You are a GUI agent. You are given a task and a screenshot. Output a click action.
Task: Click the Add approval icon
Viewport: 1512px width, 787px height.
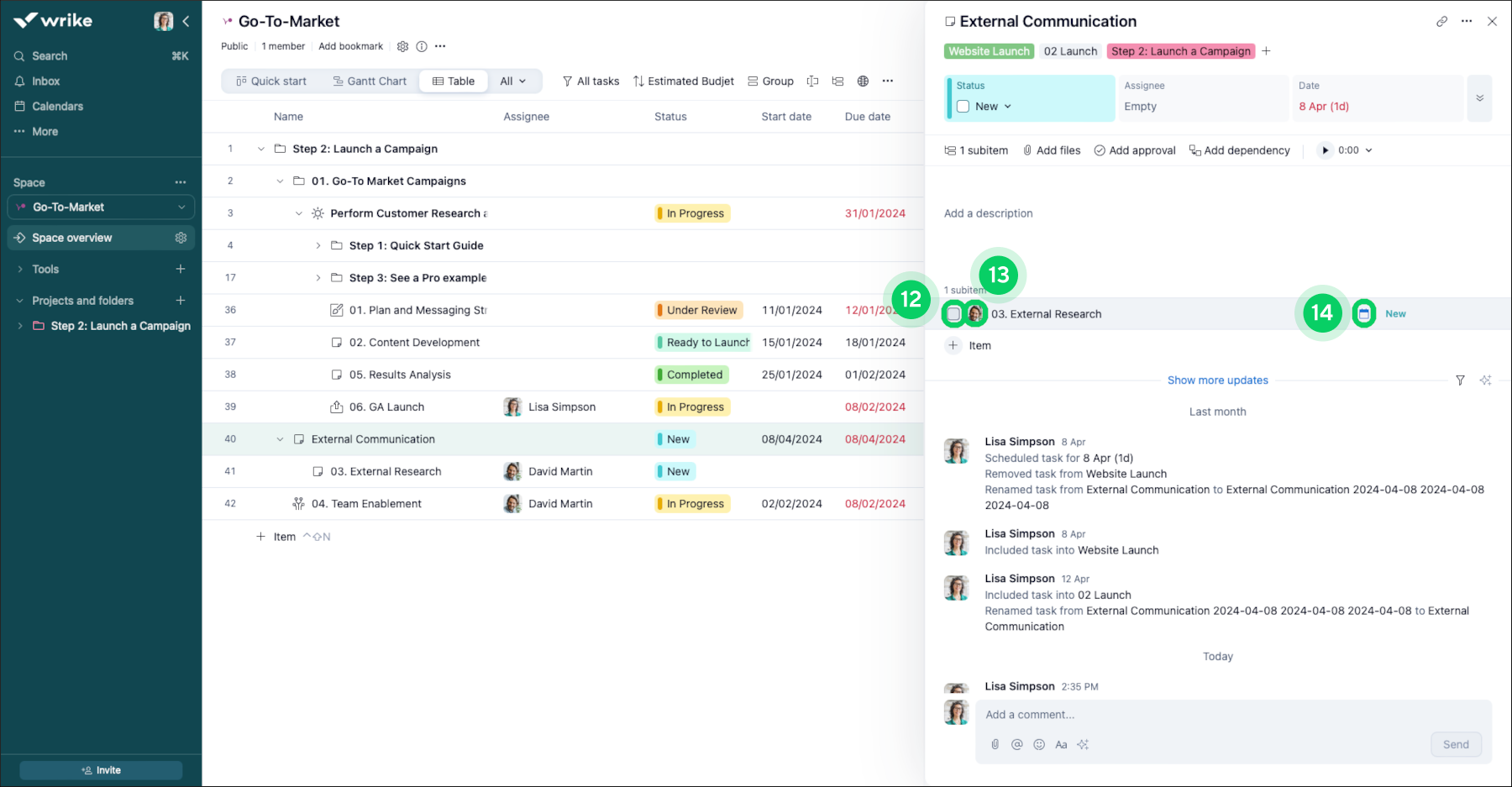point(1099,150)
